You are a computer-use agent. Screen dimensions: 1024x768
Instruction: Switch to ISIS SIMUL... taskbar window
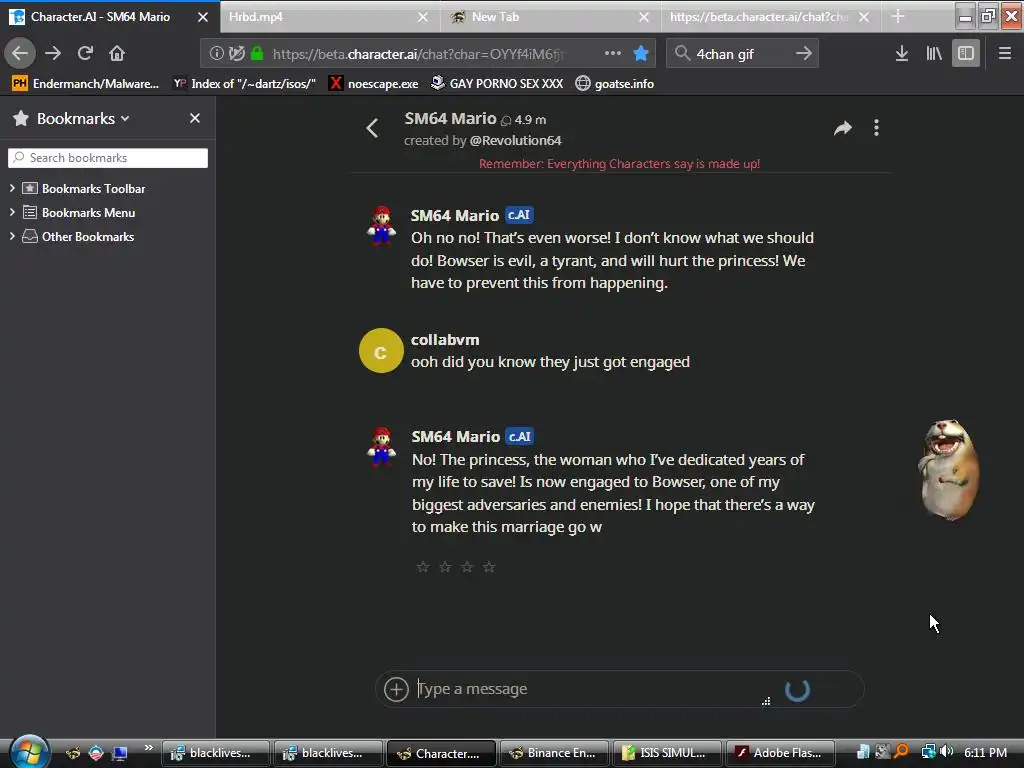click(x=666, y=753)
